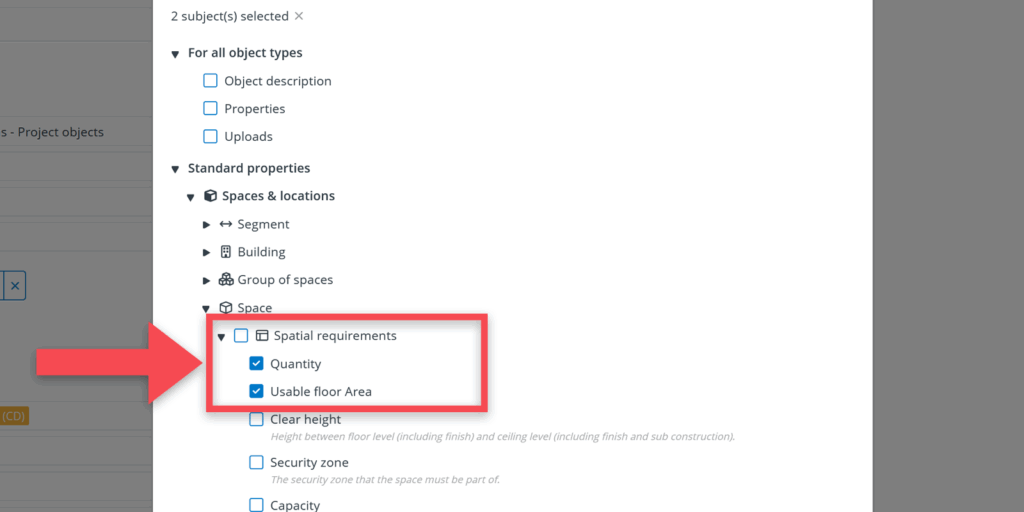The width and height of the screenshot is (1024, 512).
Task: Check the Uploads checkbox
Action: click(210, 136)
